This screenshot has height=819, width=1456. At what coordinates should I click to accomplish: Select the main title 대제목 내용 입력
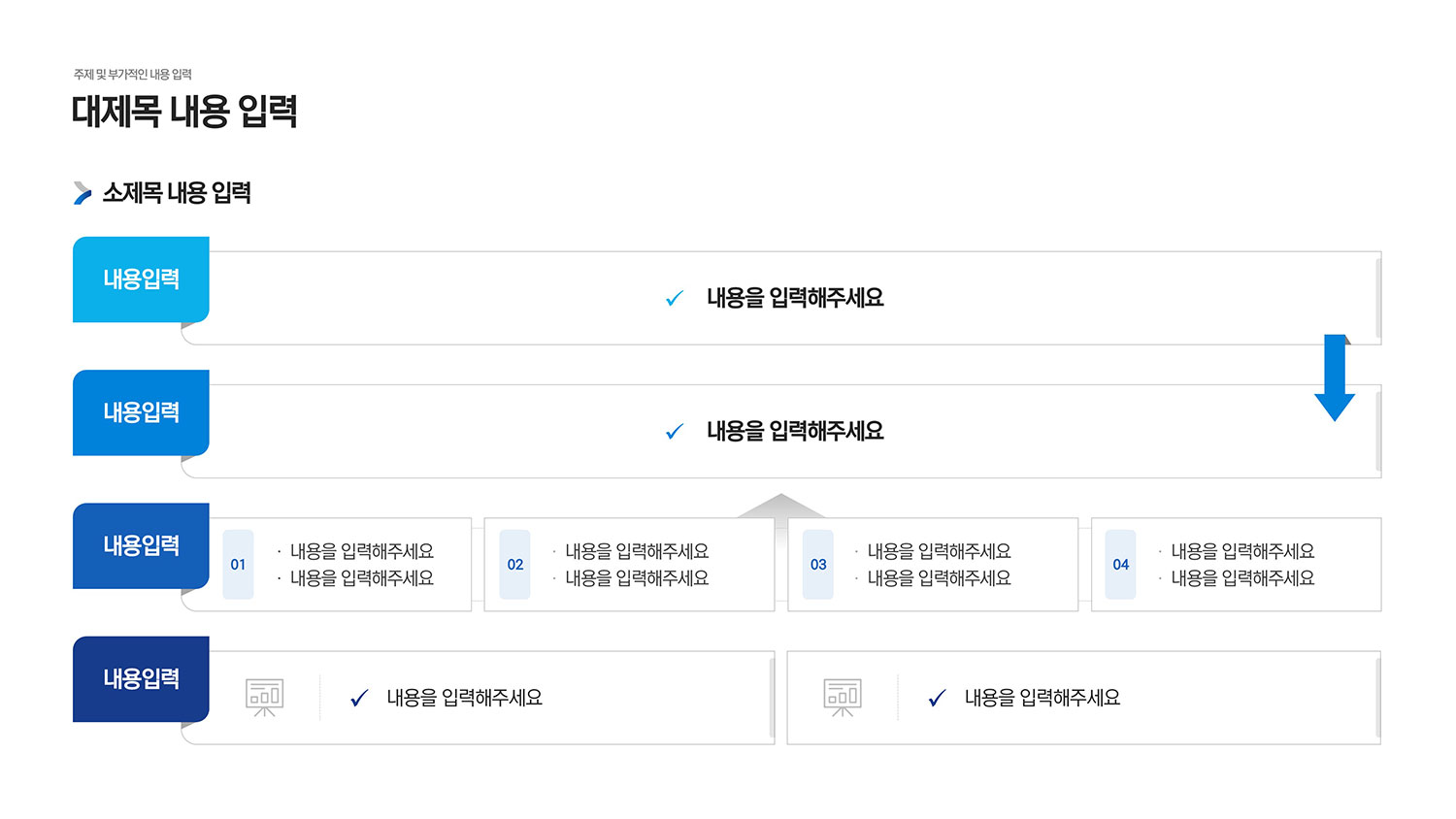[184, 112]
